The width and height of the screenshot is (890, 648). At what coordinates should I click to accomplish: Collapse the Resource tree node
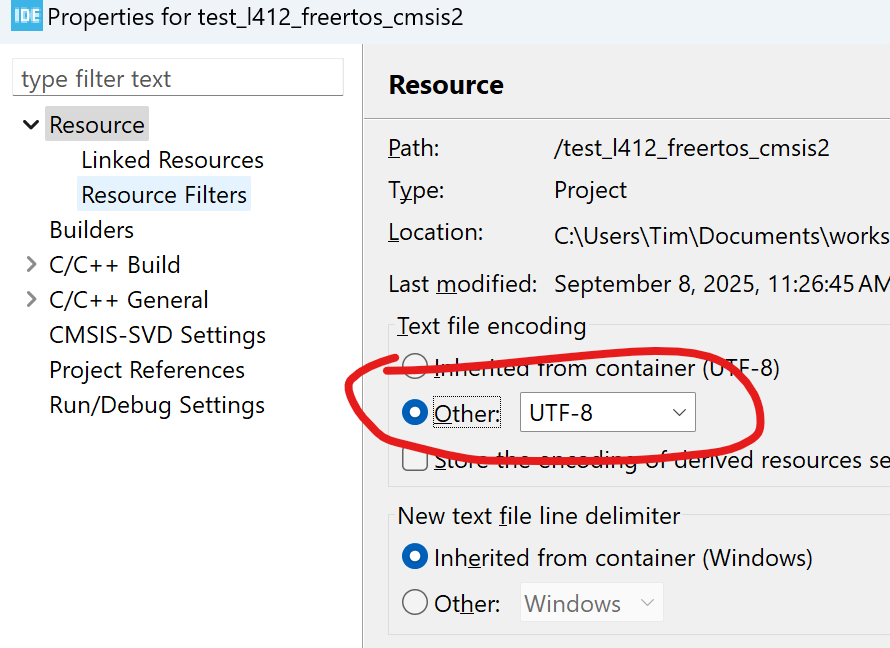coord(31,125)
